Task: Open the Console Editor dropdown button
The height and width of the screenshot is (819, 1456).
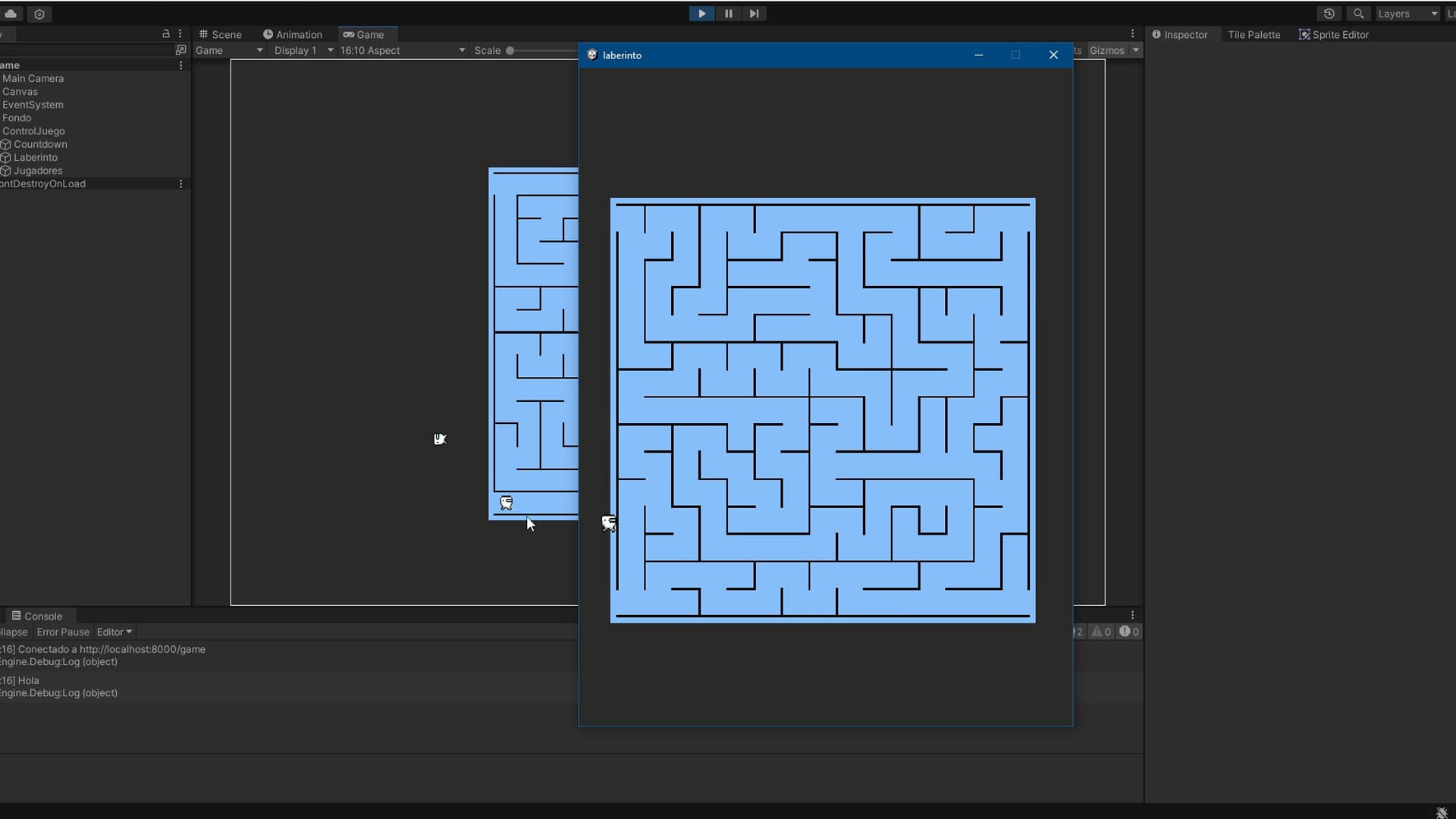Action: 115,632
